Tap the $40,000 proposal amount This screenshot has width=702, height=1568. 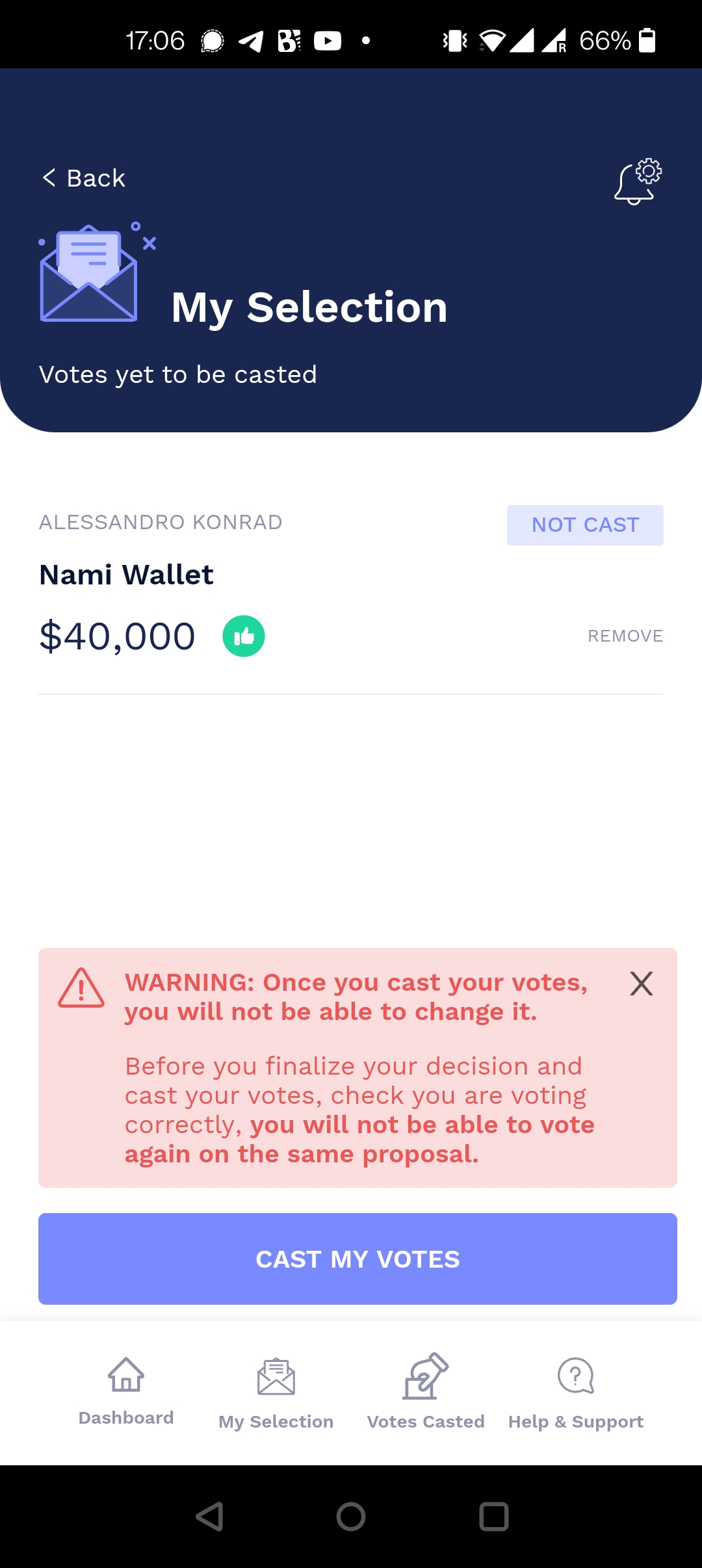pyautogui.click(x=118, y=636)
